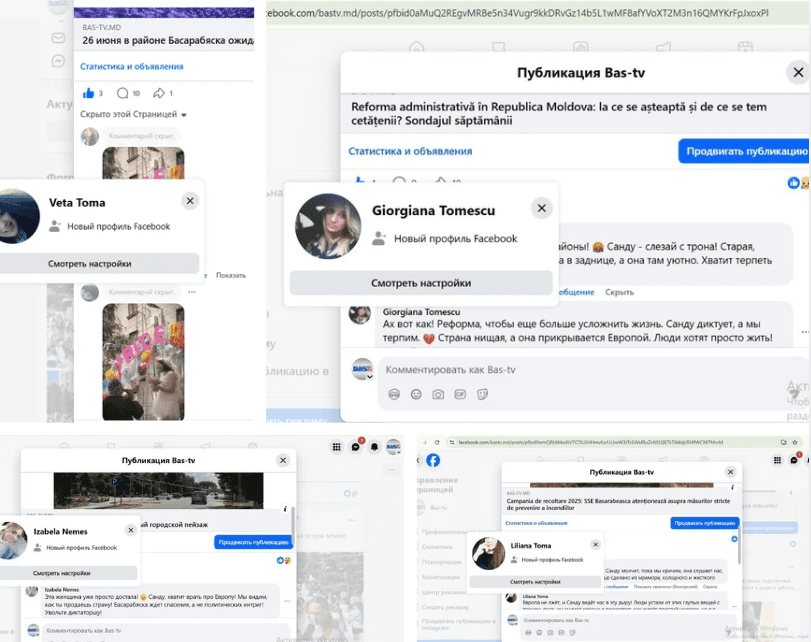Click the comment bubble icon under the 26 июня post
The width and height of the screenshot is (811, 642).
[x=122, y=93]
